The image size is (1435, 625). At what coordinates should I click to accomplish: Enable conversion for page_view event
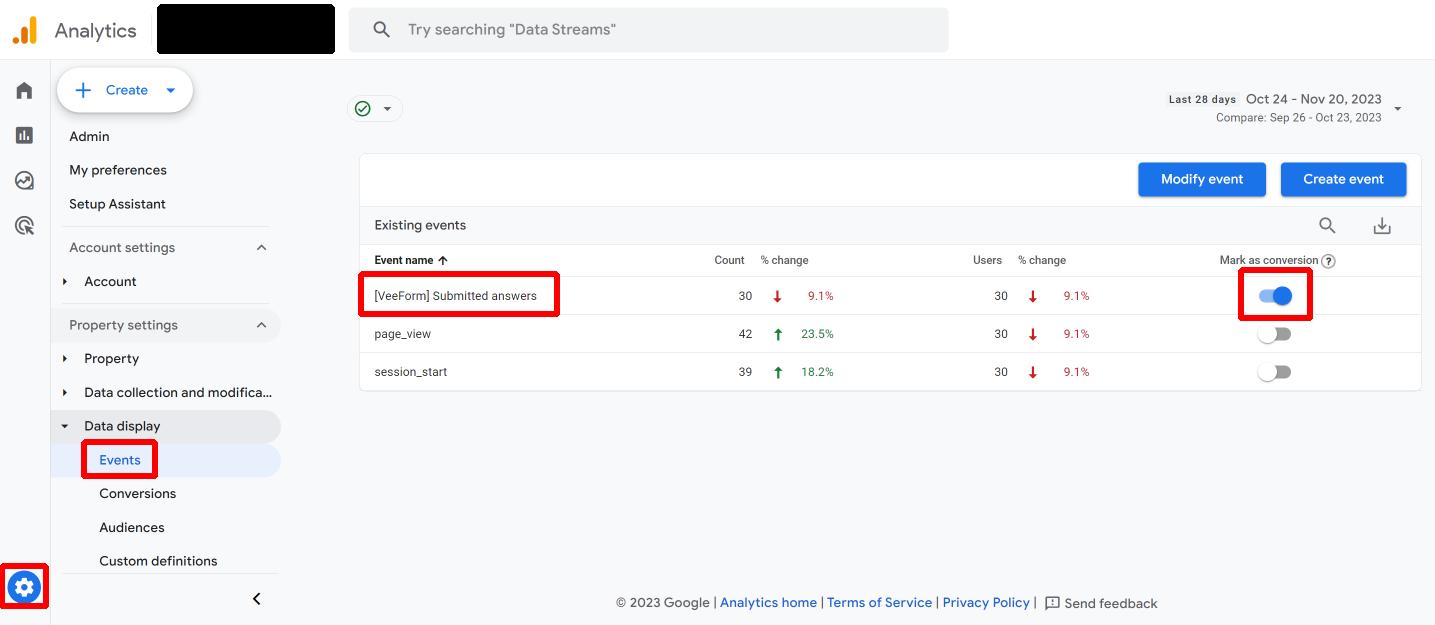(x=1275, y=334)
